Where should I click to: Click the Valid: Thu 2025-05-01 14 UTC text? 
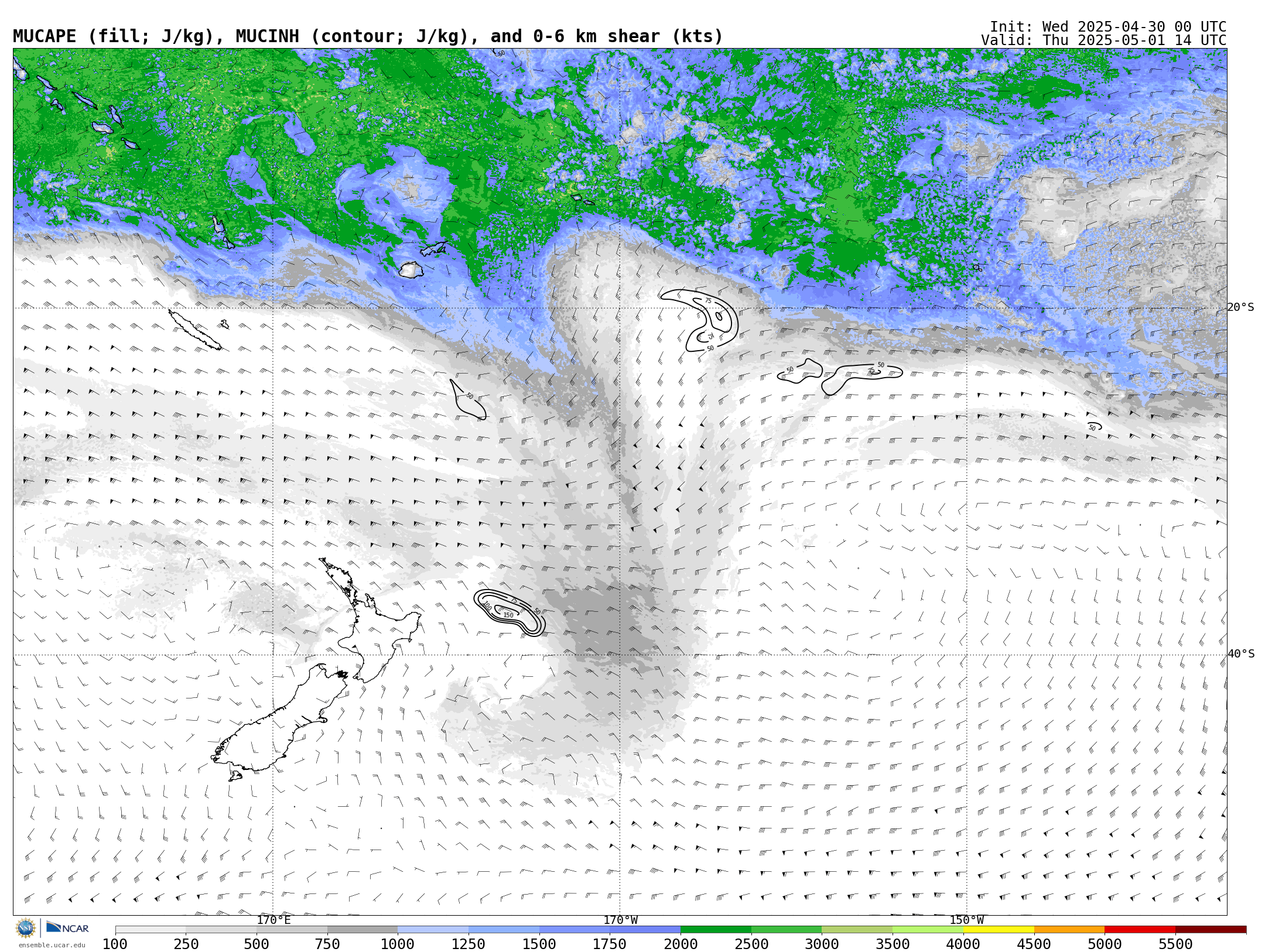(x=1103, y=40)
